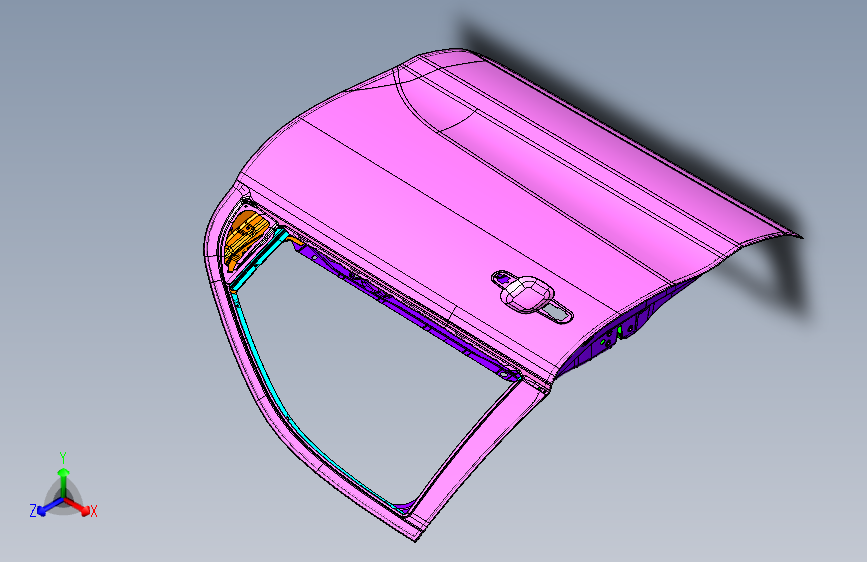This screenshot has width=867, height=562.
Task: Click the blue Z axis of the orientation triad
Action: tap(47, 507)
